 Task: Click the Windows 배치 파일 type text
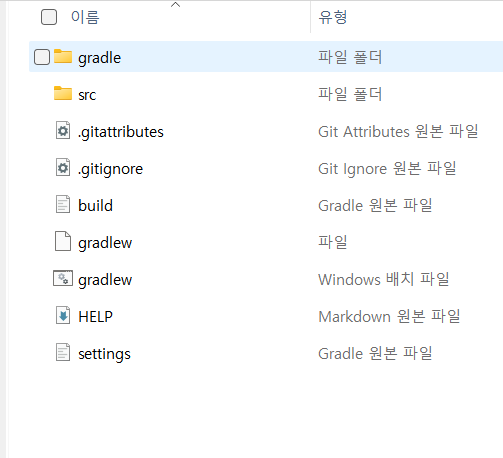click(x=384, y=279)
